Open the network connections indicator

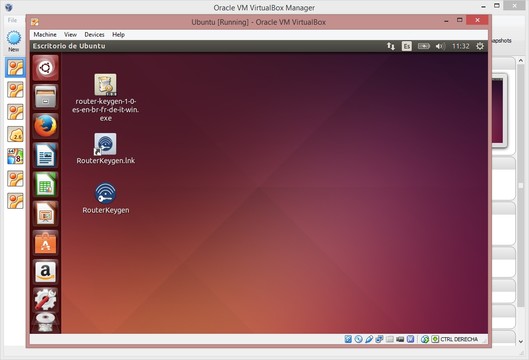(x=391, y=46)
